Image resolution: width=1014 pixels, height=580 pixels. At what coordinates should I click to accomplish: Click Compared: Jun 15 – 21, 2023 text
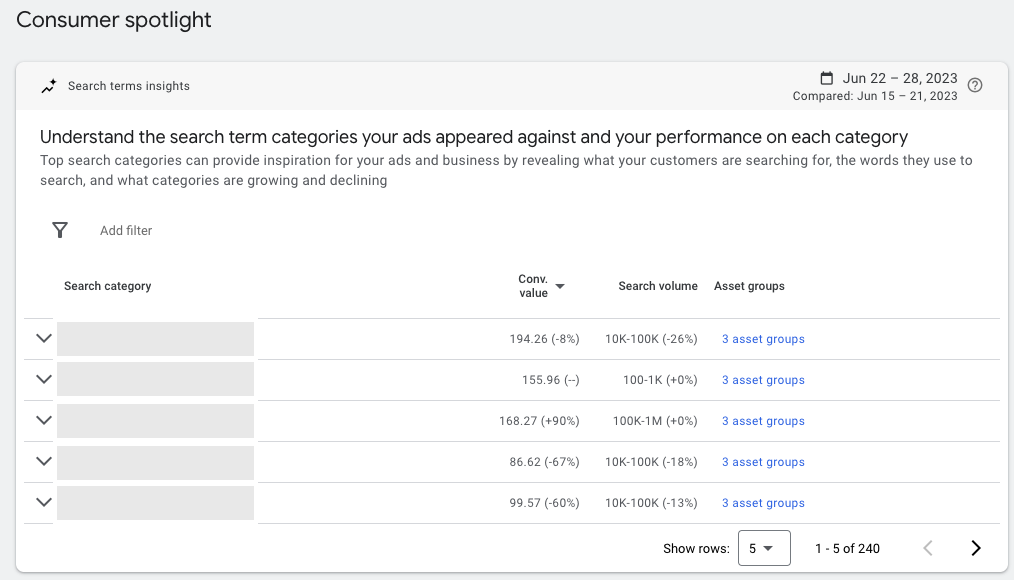tap(875, 96)
